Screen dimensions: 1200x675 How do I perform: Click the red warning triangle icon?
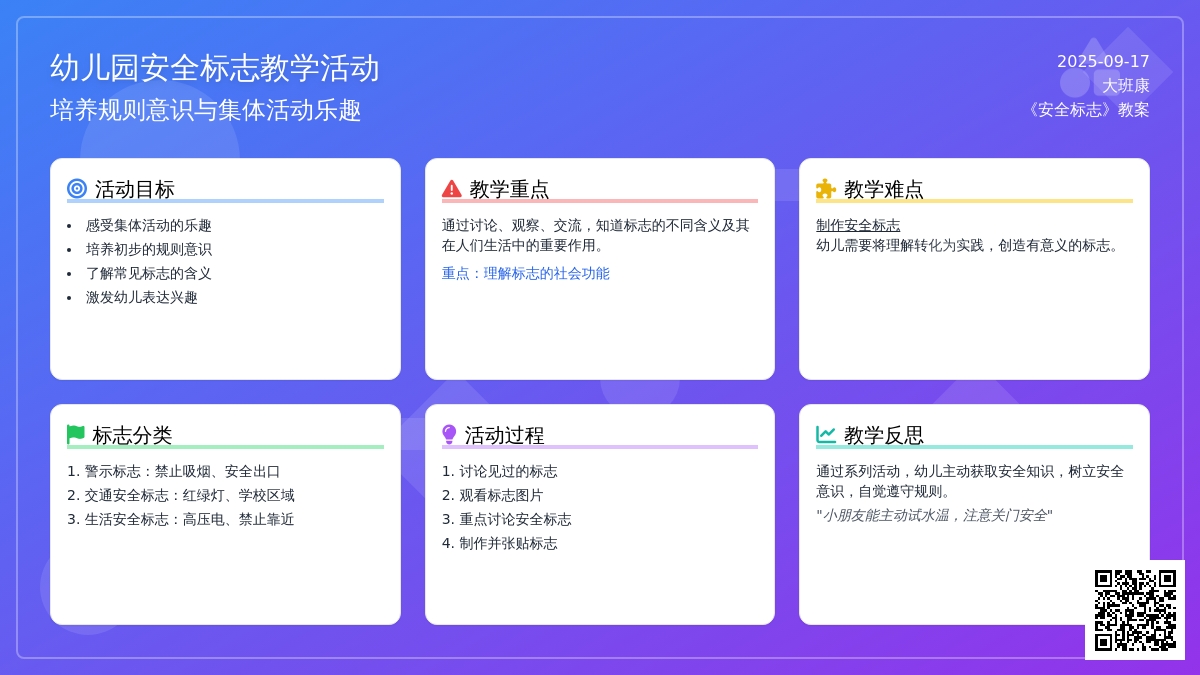(x=452, y=189)
